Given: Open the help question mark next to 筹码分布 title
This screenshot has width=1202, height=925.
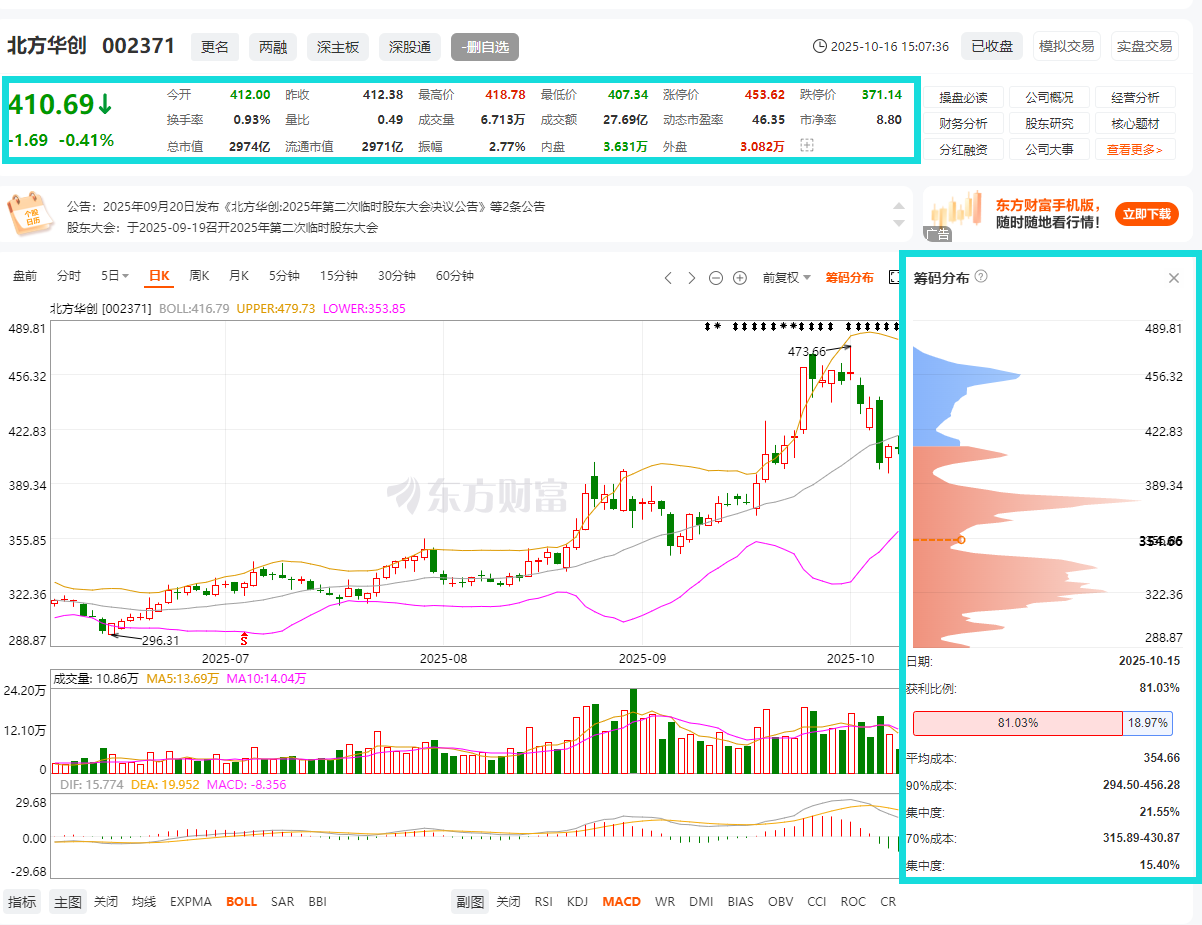Looking at the screenshot, I should click(x=981, y=277).
